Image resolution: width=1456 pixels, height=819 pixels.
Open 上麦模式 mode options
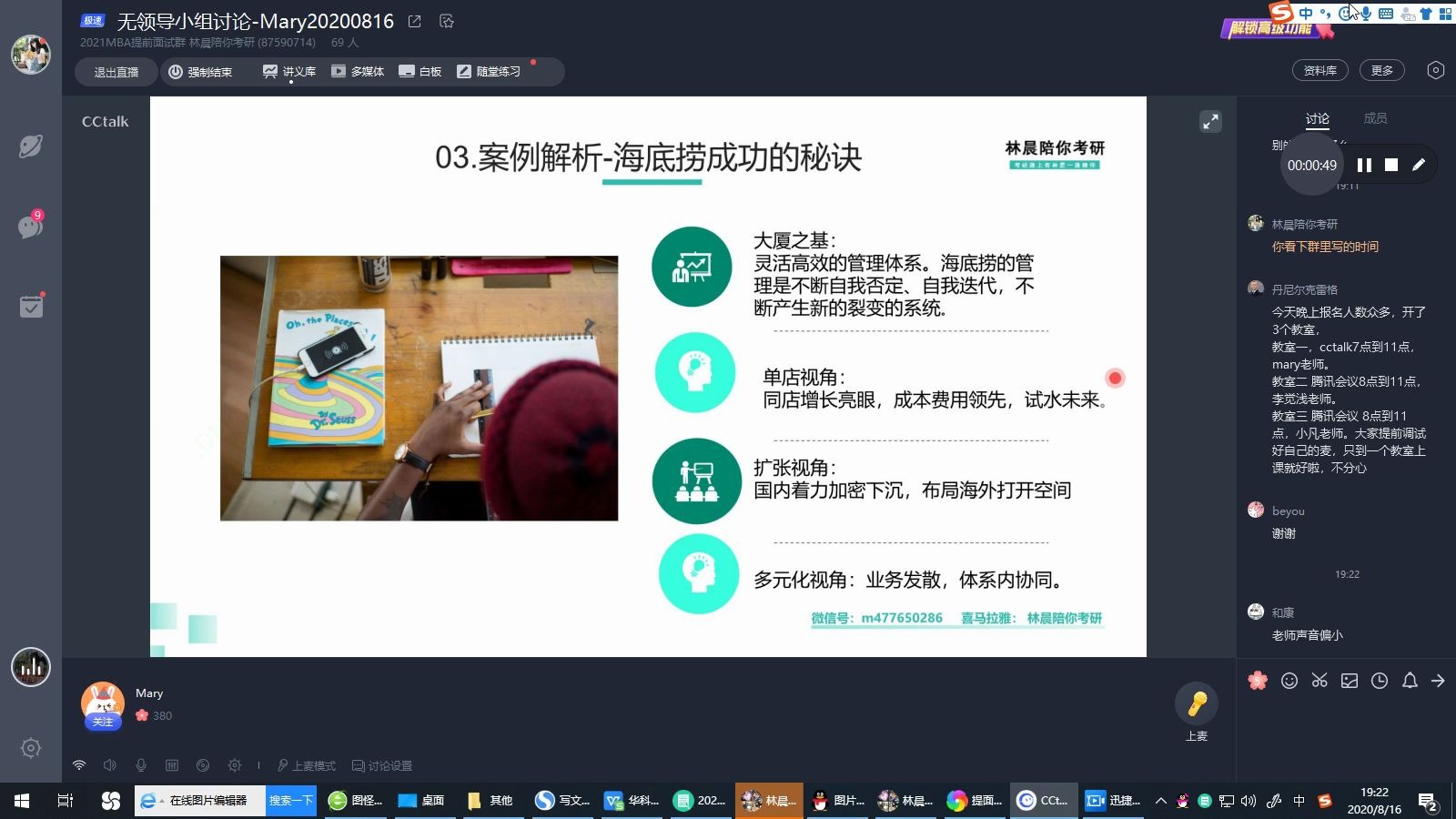(x=305, y=765)
